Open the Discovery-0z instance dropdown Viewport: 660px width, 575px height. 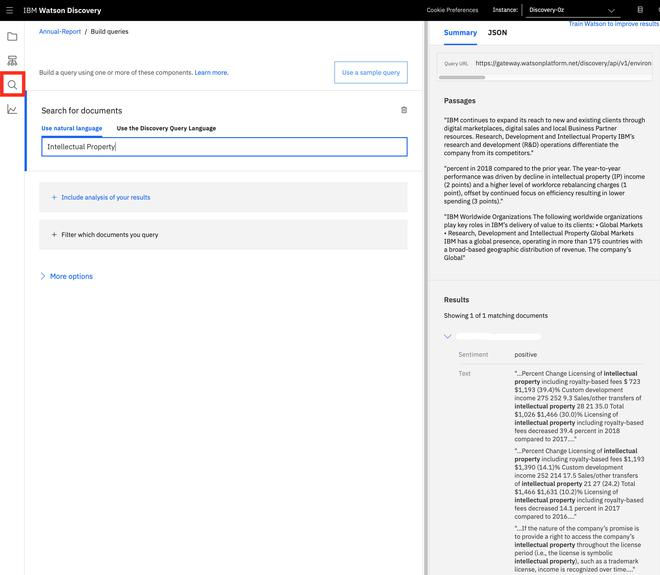coord(572,10)
